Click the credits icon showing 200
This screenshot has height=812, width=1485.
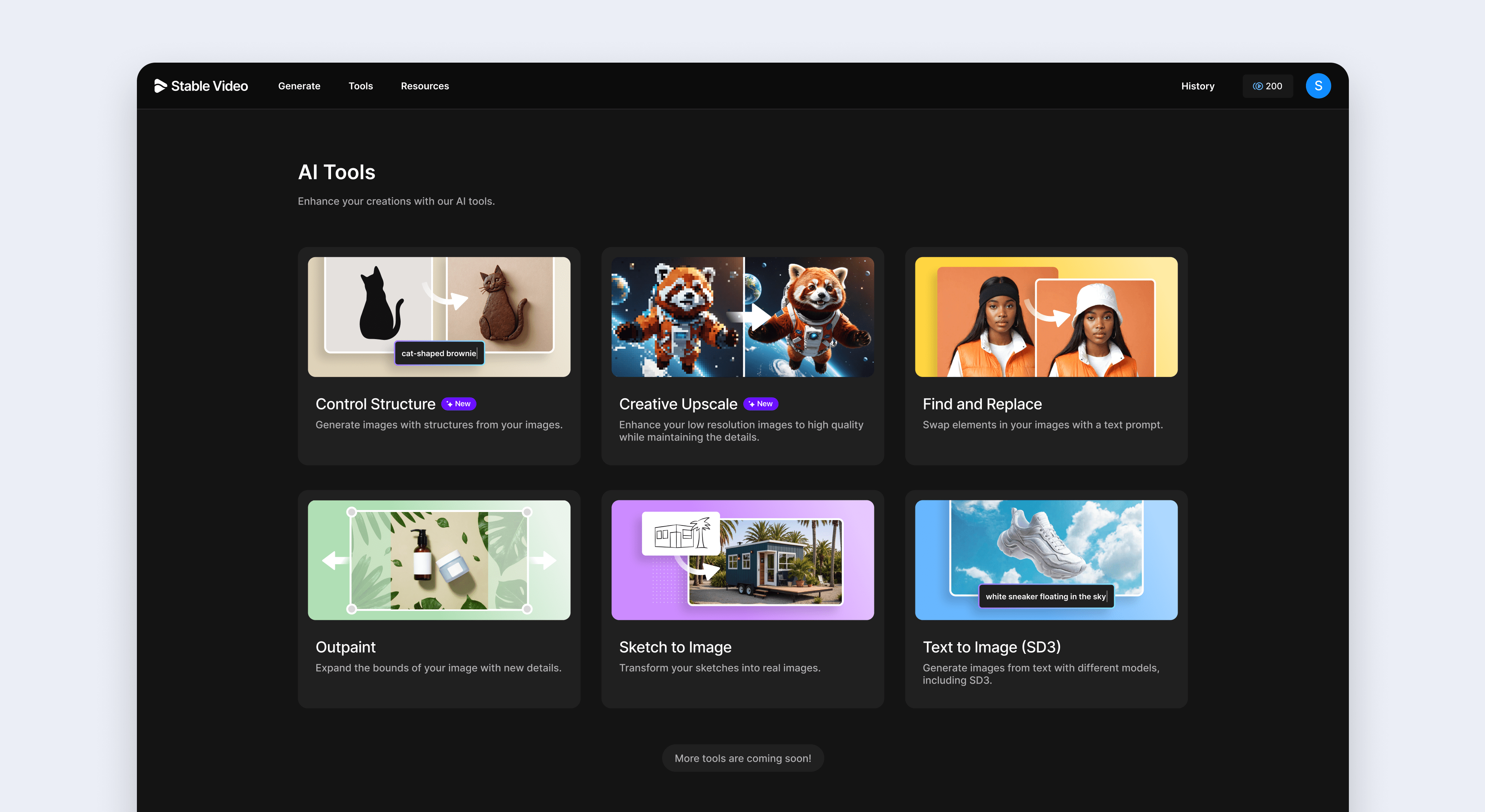click(1257, 86)
